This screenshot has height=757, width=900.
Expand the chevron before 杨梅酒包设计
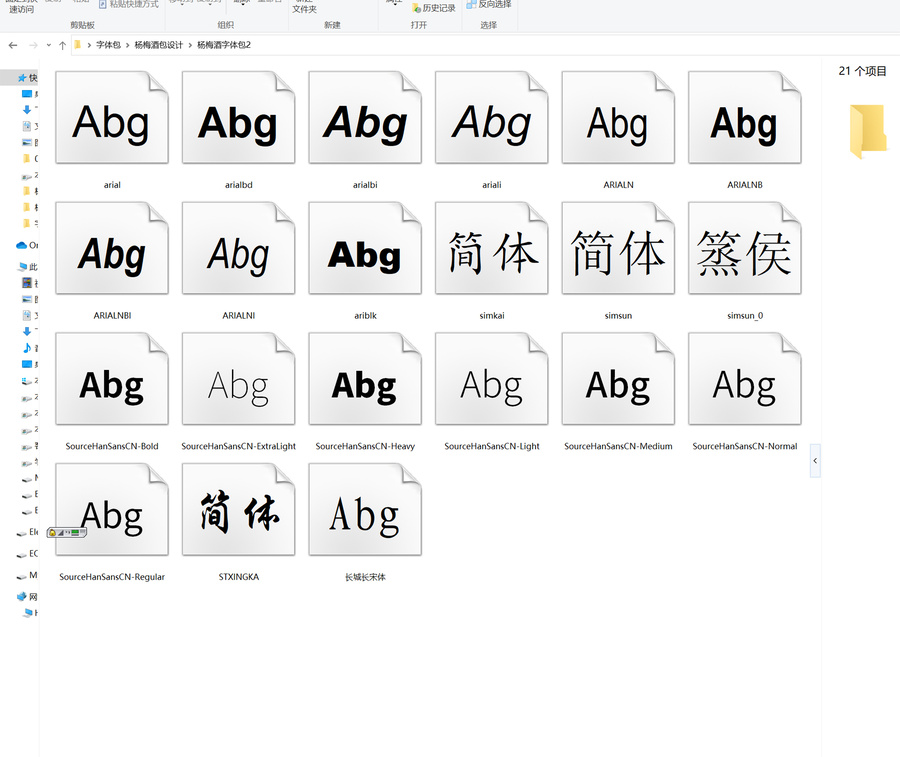(x=127, y=45)
